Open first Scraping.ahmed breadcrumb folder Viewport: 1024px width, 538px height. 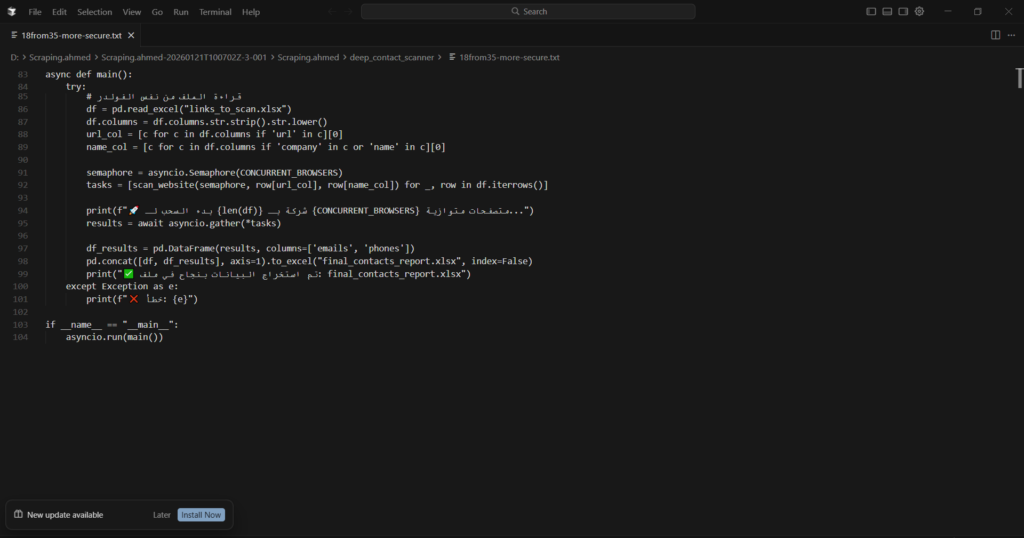tap(59, 57)
